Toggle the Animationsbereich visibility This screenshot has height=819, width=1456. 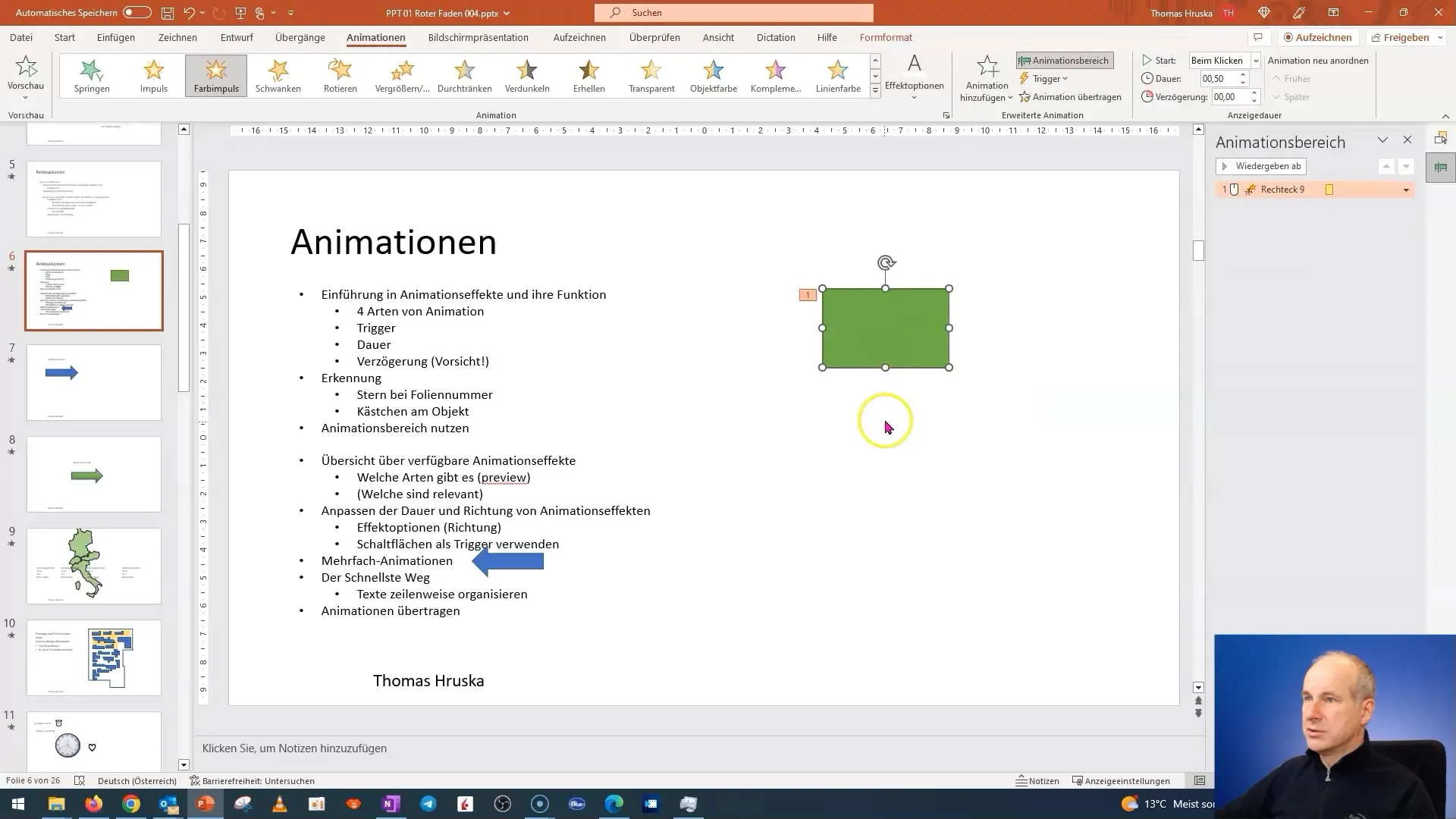point(1065,60)
